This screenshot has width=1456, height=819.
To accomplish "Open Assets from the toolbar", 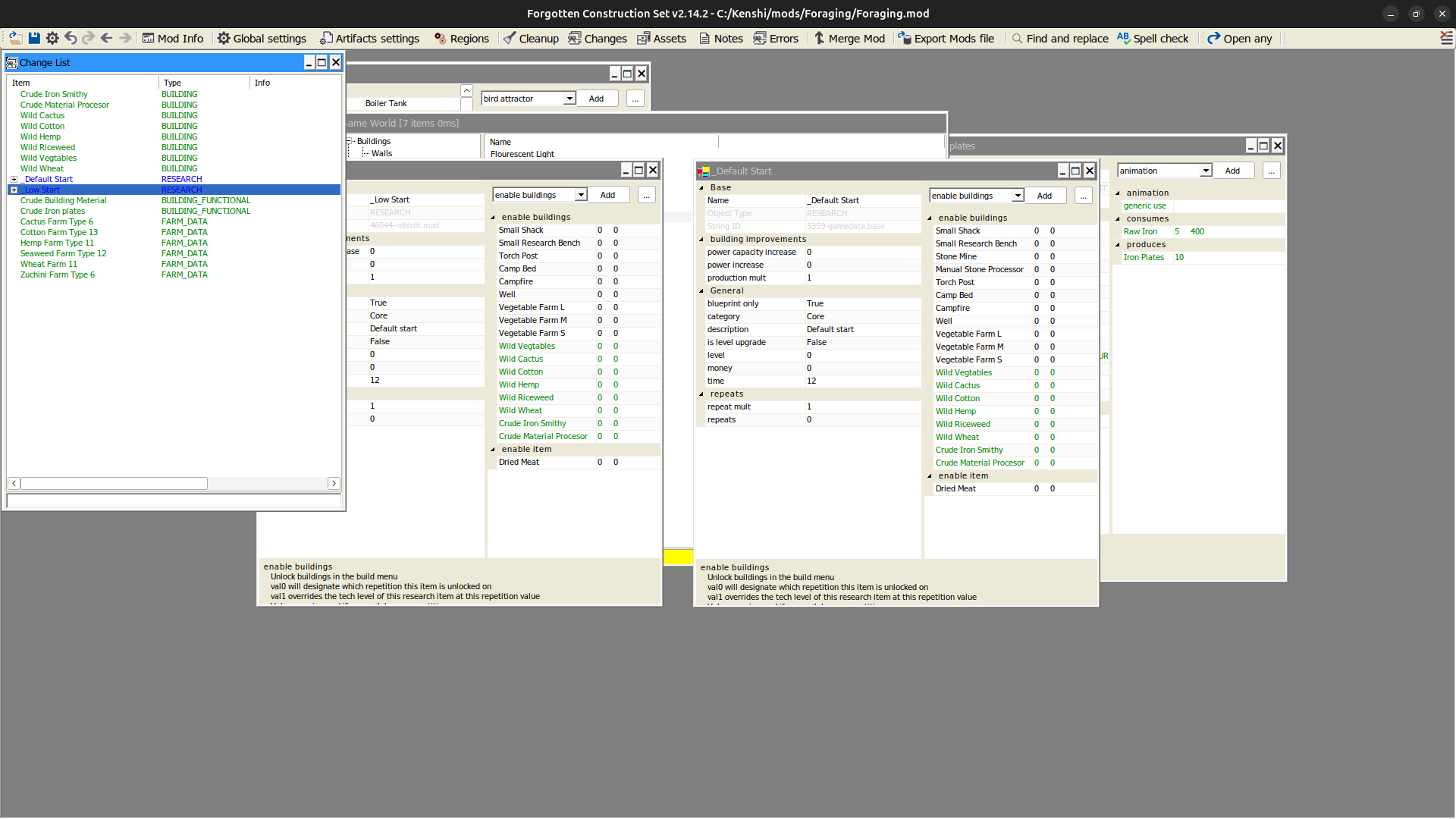I will point(661,38).
